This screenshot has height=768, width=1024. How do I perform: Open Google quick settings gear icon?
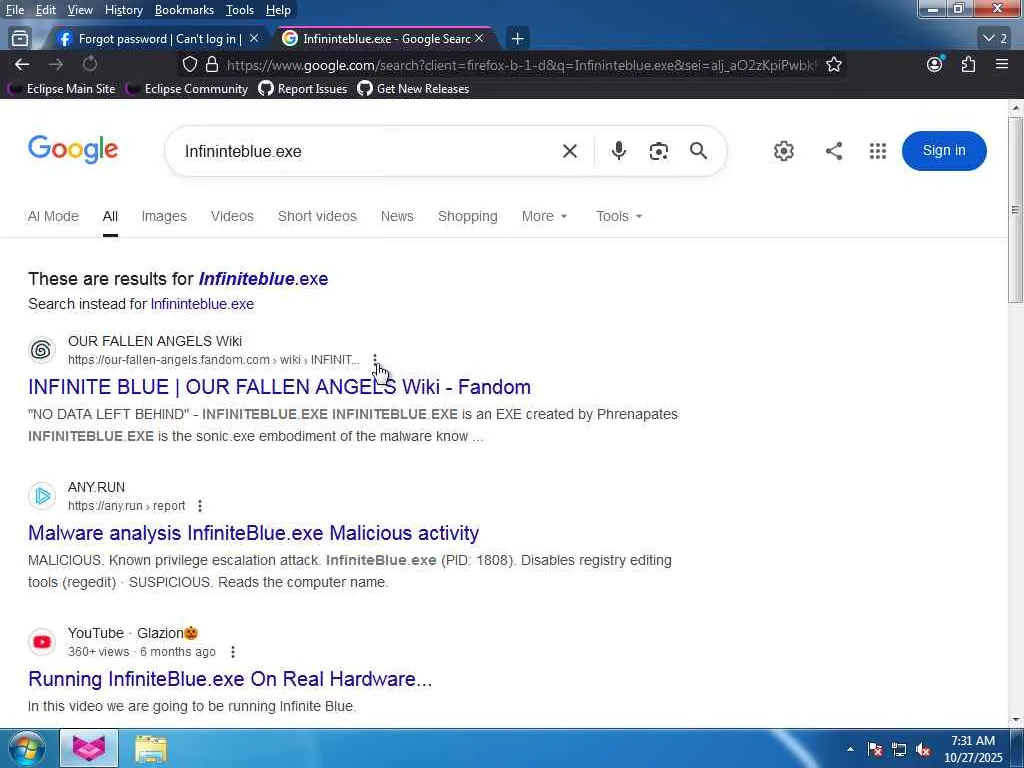tap(784, 151)
